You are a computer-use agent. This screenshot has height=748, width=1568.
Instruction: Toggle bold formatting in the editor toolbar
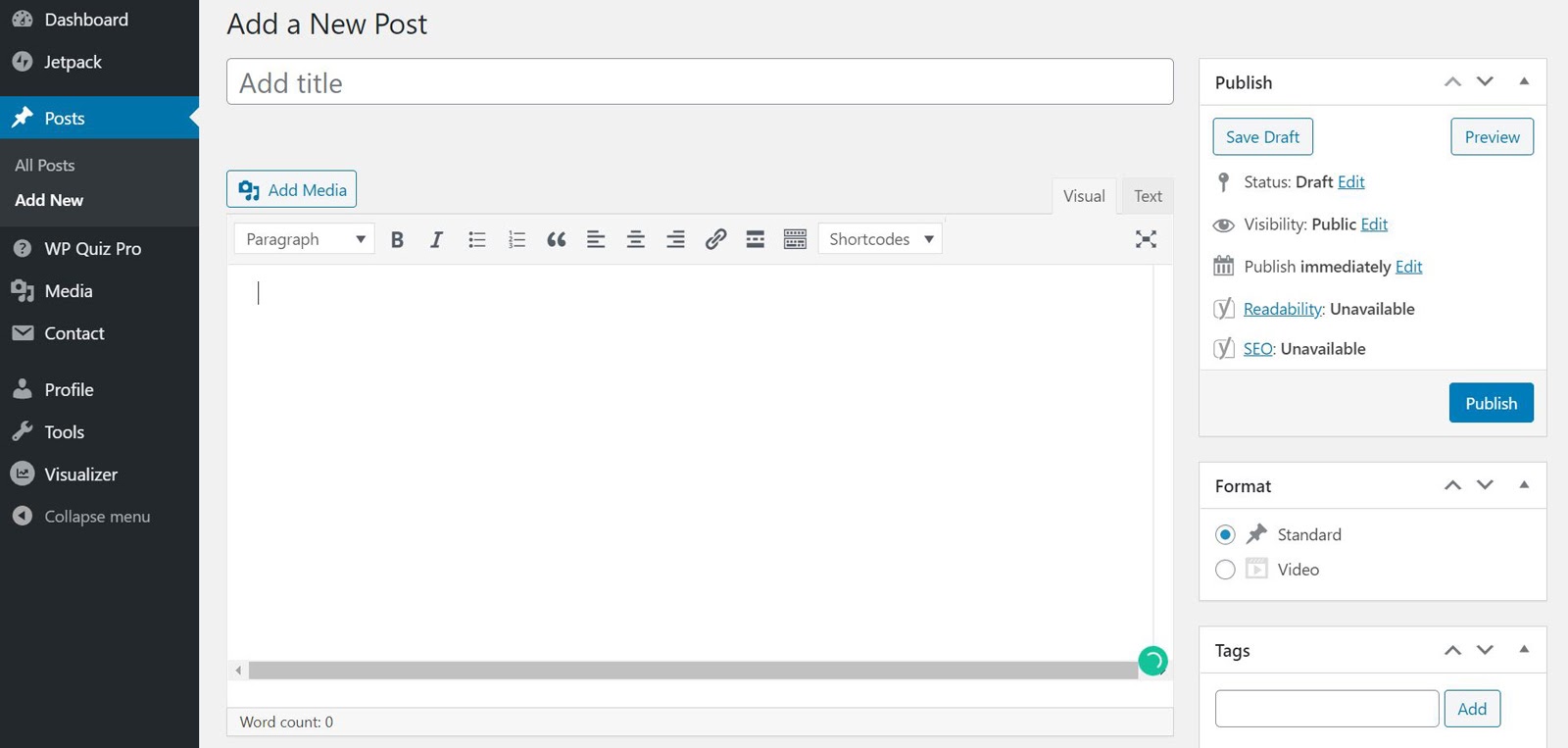pos(397,239)
